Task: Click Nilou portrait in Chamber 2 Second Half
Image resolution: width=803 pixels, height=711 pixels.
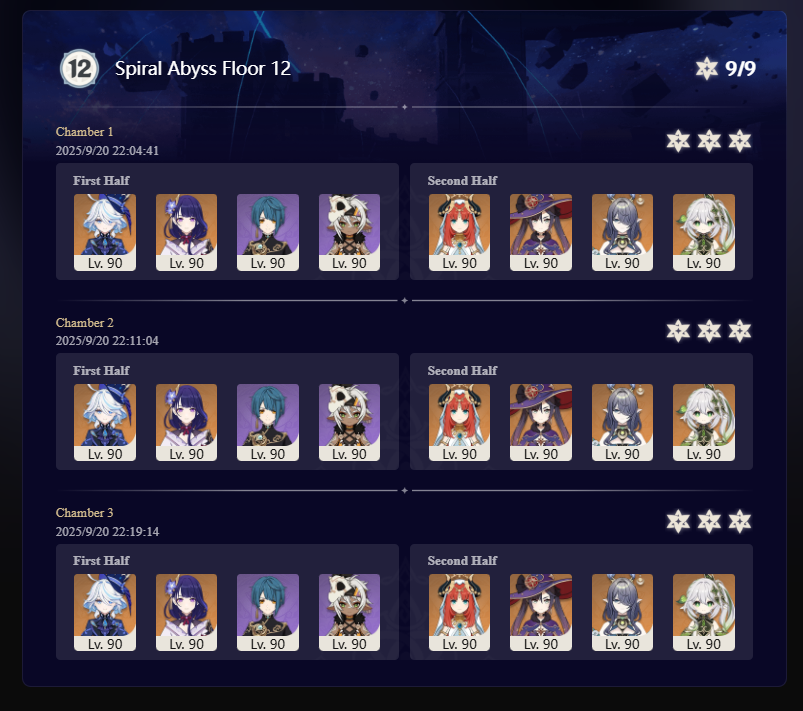Action: 459,422
